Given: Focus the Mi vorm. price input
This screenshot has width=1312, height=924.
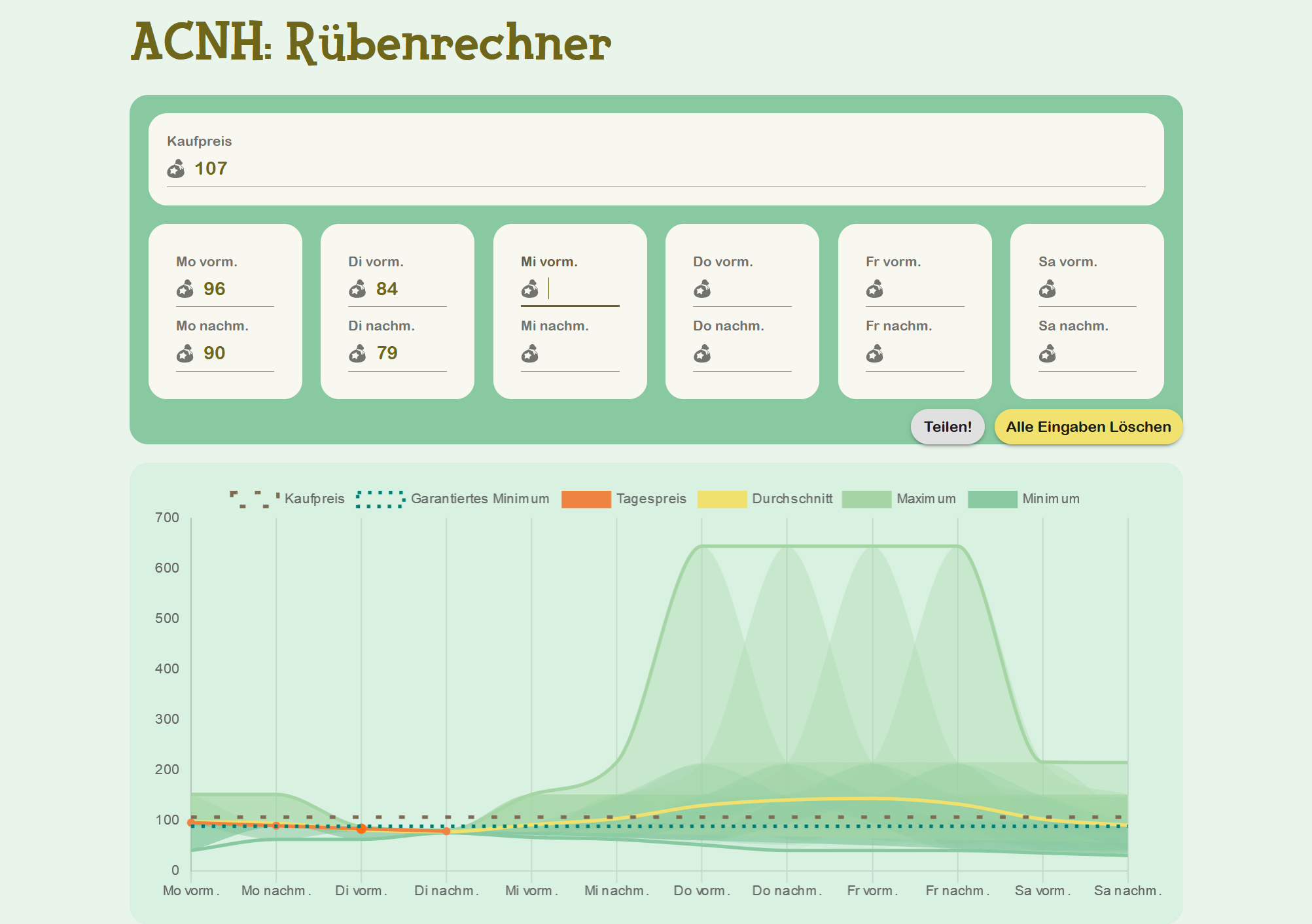Looking at the screenshot, I should [583, 289].
